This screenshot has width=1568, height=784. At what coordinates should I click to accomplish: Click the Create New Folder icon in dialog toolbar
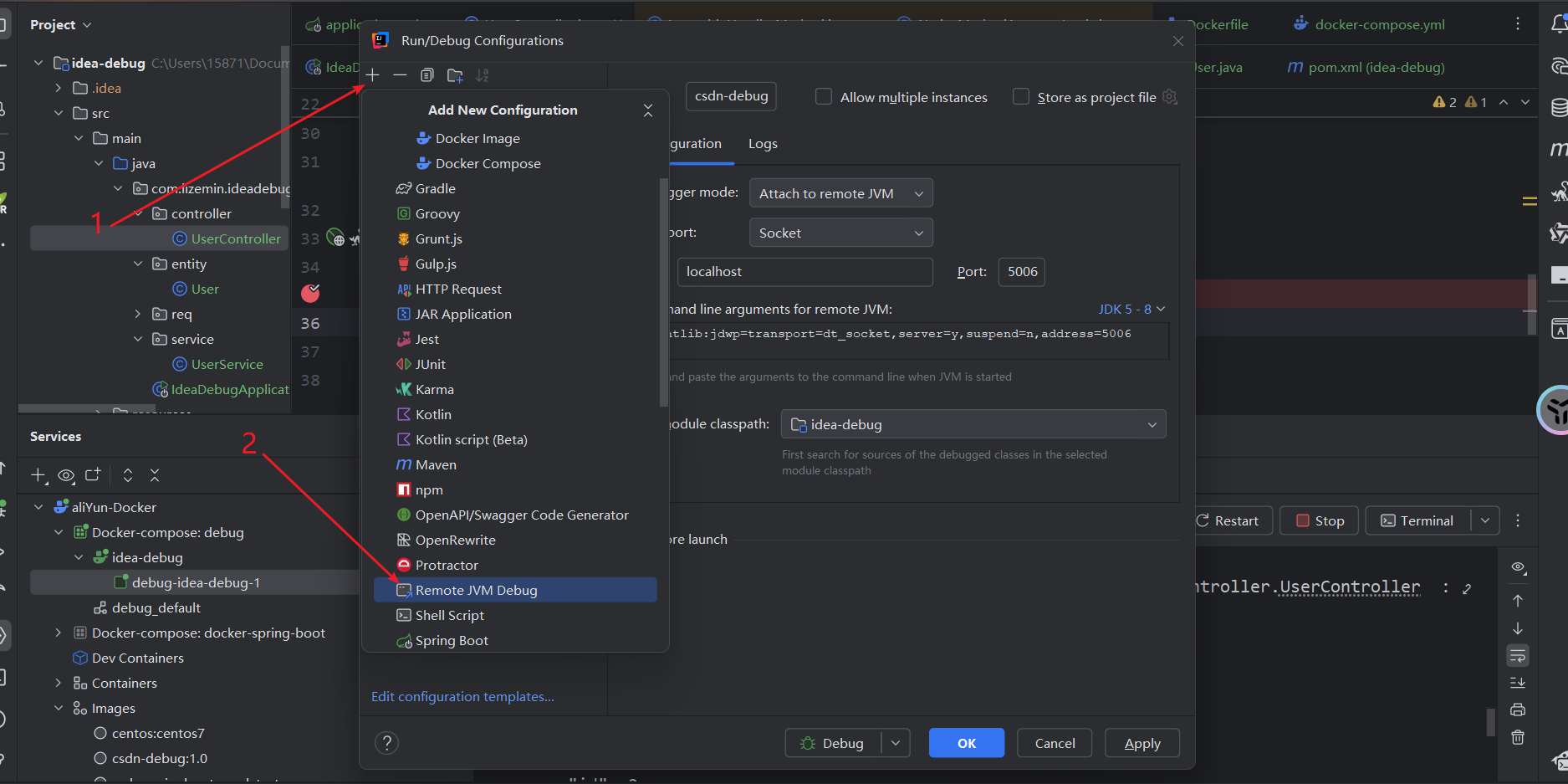(455, 75)
